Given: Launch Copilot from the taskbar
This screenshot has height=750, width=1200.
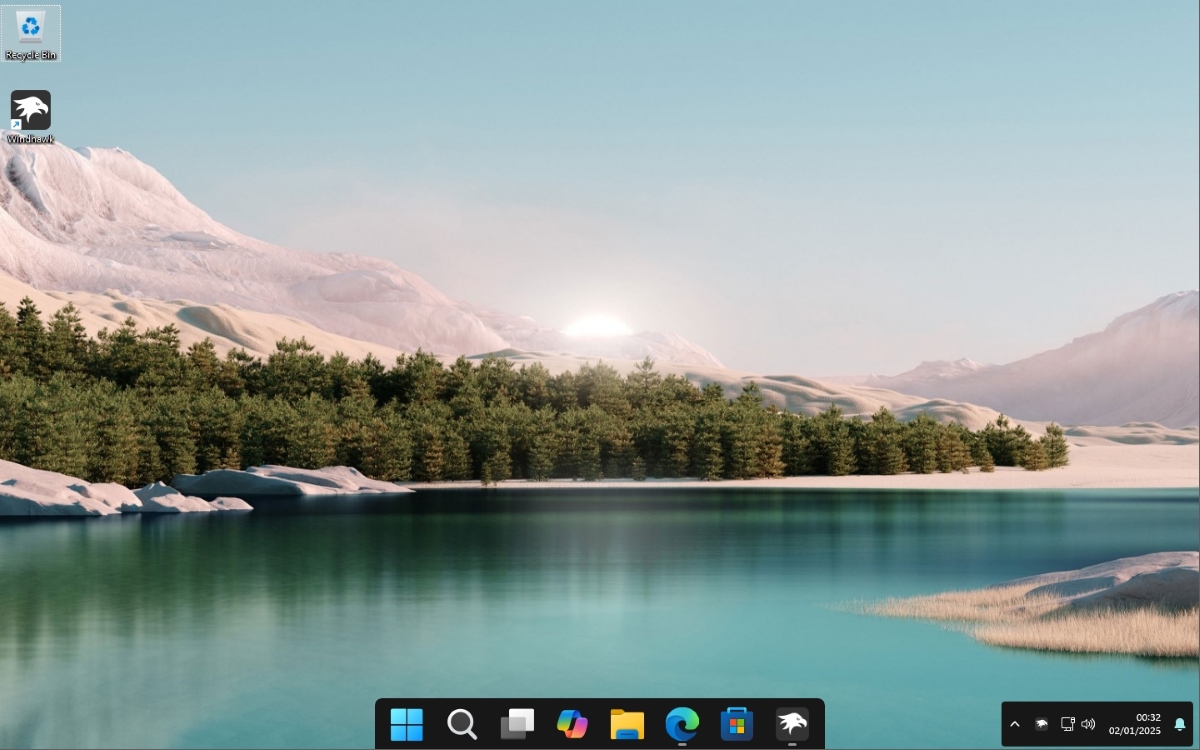Looking at the screenshot, I should point(572,723).
